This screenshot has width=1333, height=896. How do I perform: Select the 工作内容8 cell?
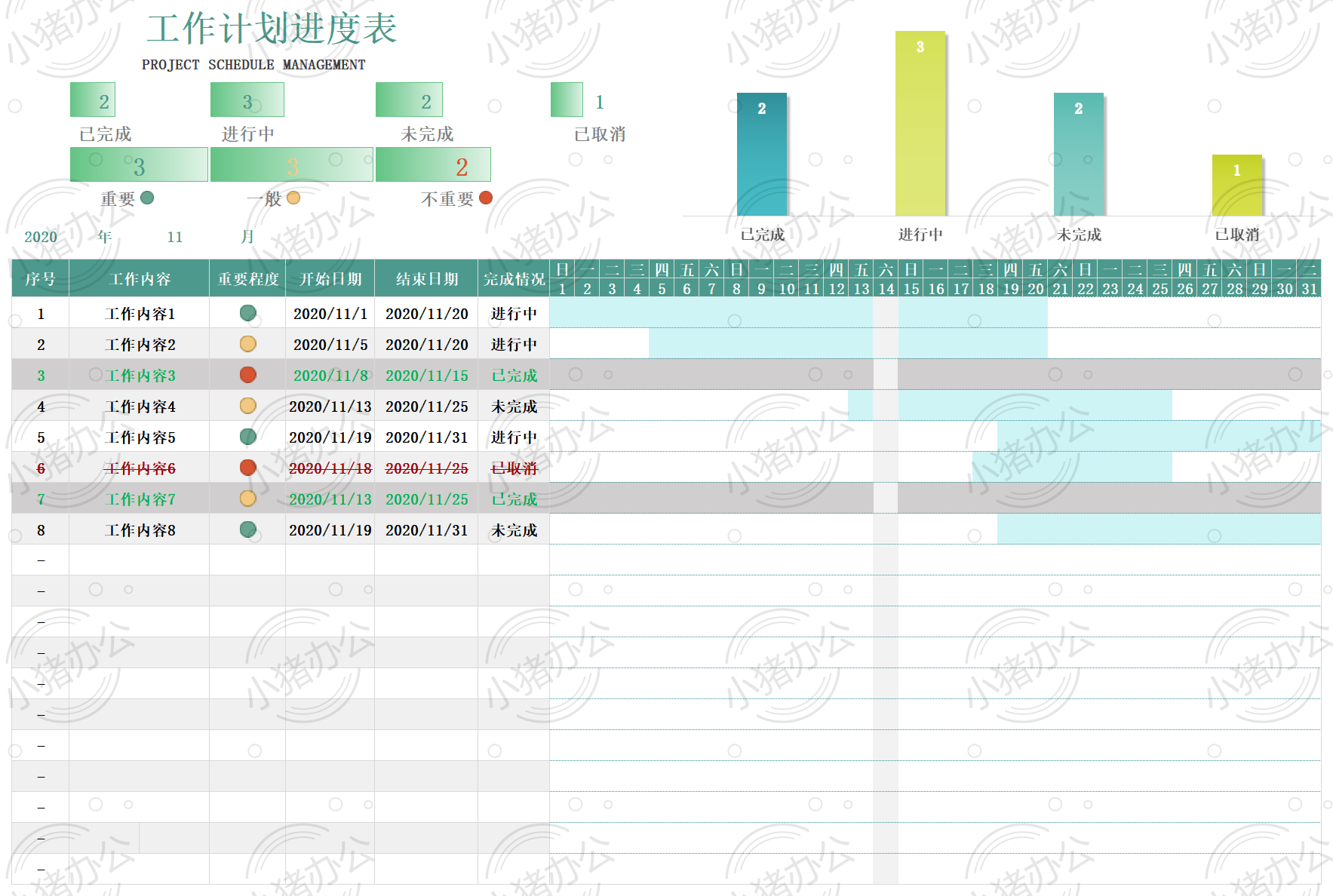(x=139, y=529)
